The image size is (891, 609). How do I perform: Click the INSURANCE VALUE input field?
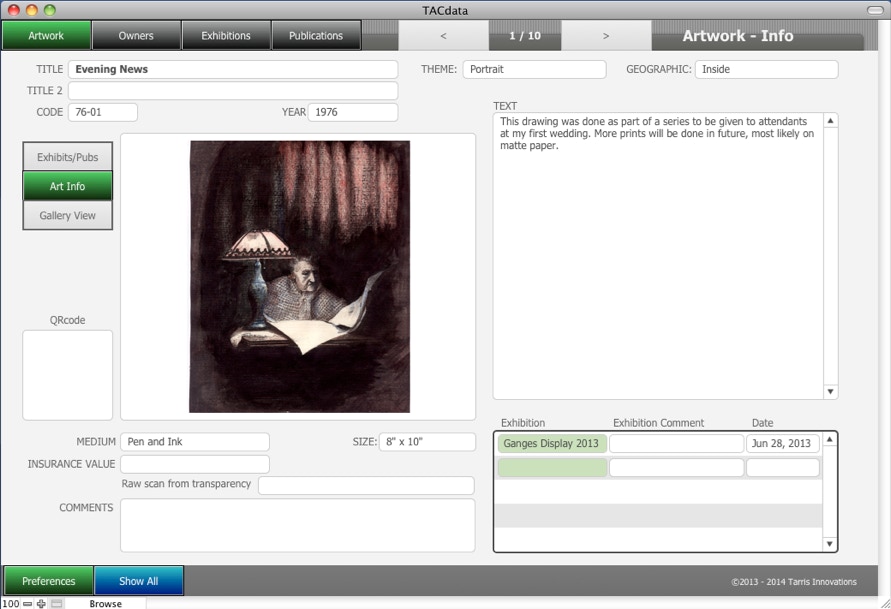pyautogui.click(x=195, y=464)
